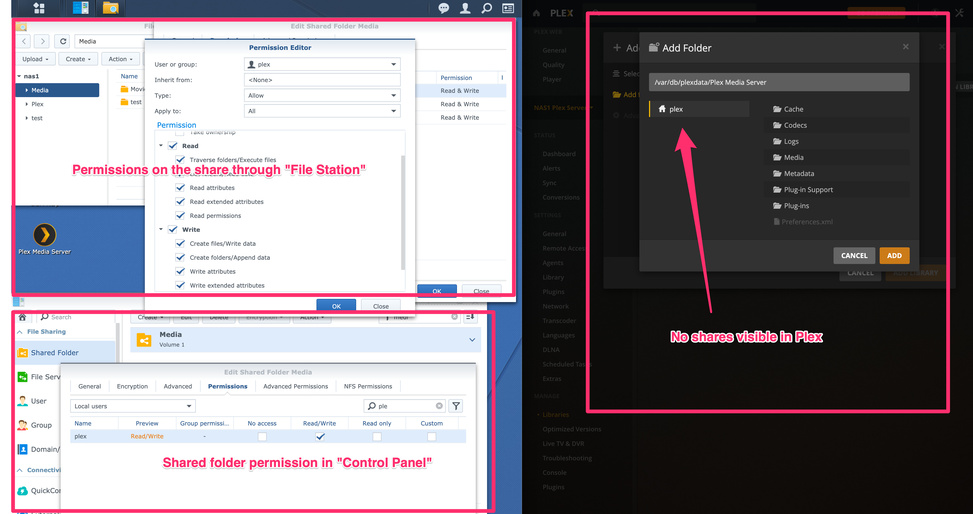Switch to the Encryption tab
The height and width of the screenshot is (514, 973).
tap(133, 386)
